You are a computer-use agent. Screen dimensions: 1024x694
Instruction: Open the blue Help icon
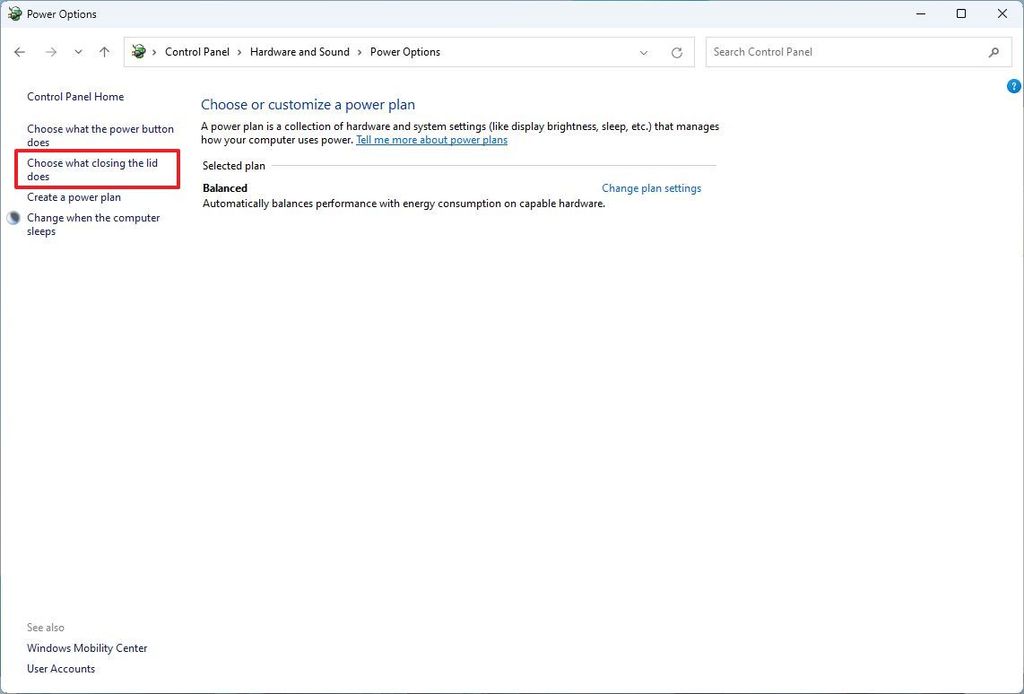pos(1013,86)
